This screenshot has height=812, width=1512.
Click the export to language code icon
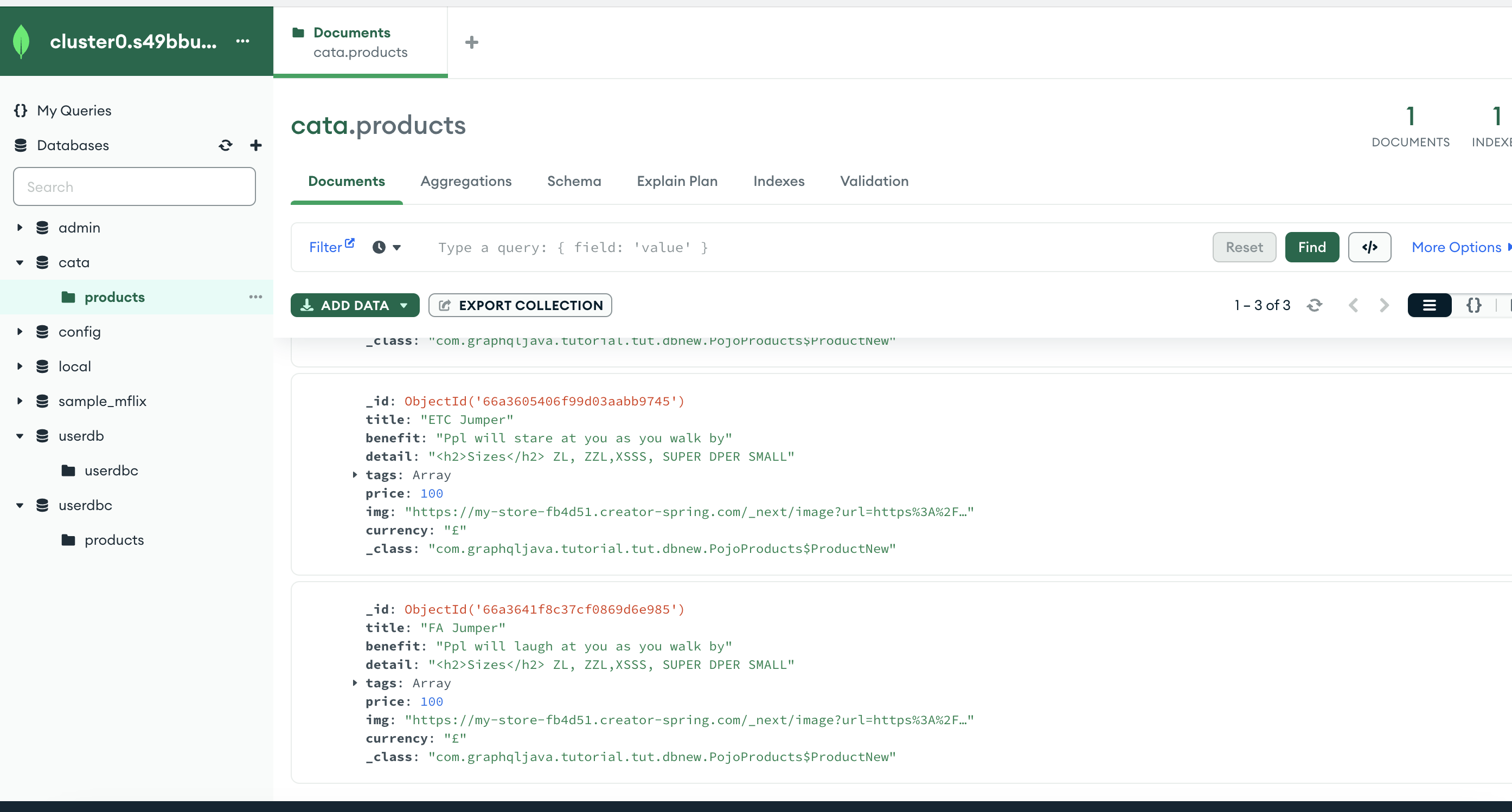pos(1369,247)
